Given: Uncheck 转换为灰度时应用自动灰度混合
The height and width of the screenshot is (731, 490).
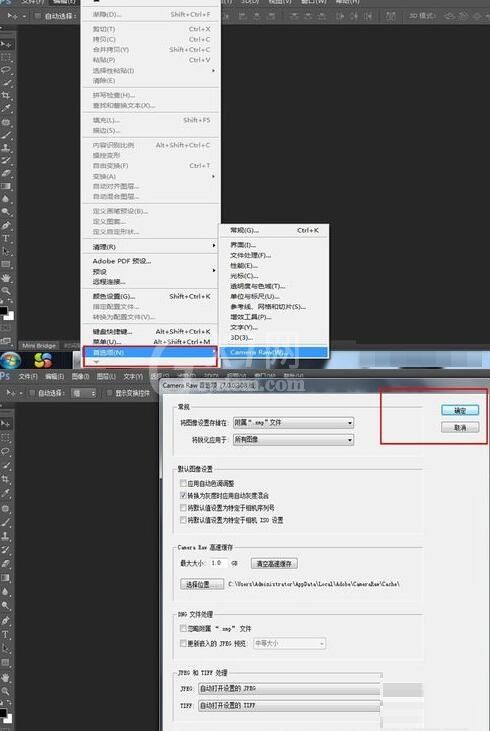Looking at the screenshot, I should pyautogui.click(x=183, y=495).
